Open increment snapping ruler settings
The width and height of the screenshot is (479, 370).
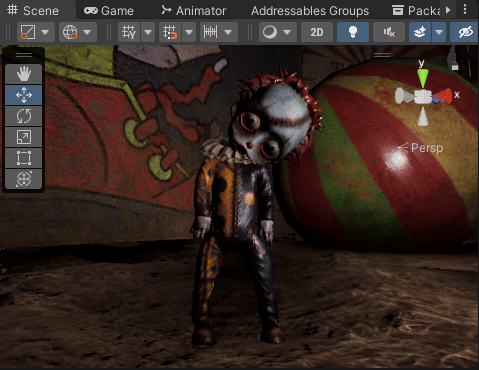211,32
